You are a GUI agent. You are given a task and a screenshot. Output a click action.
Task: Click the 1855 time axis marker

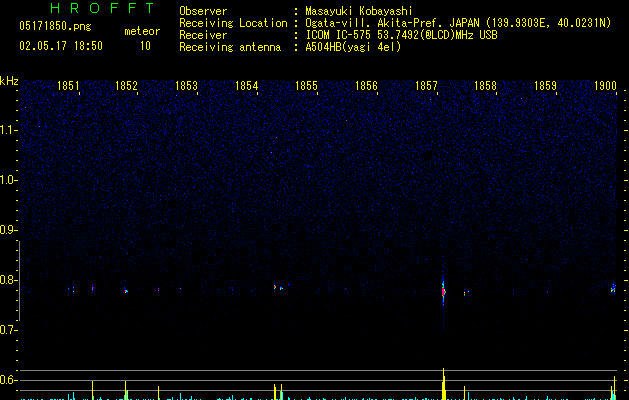click(x=306, y=86)
